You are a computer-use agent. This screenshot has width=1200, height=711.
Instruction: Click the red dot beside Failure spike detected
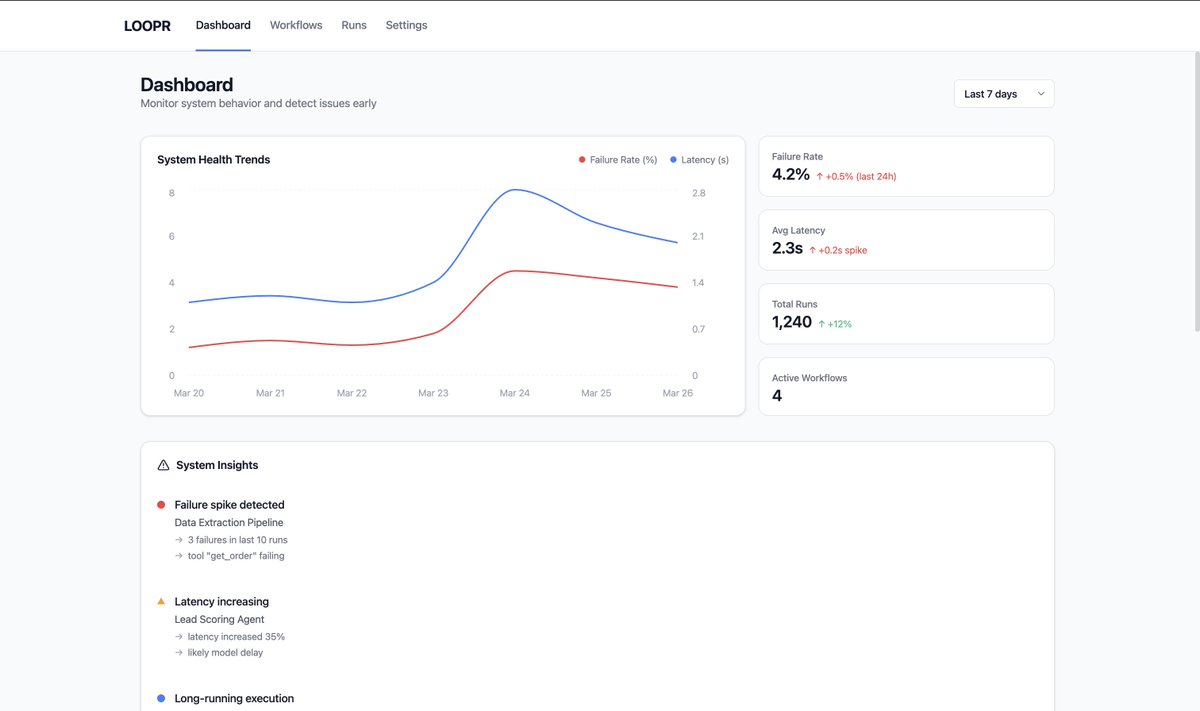161,505
